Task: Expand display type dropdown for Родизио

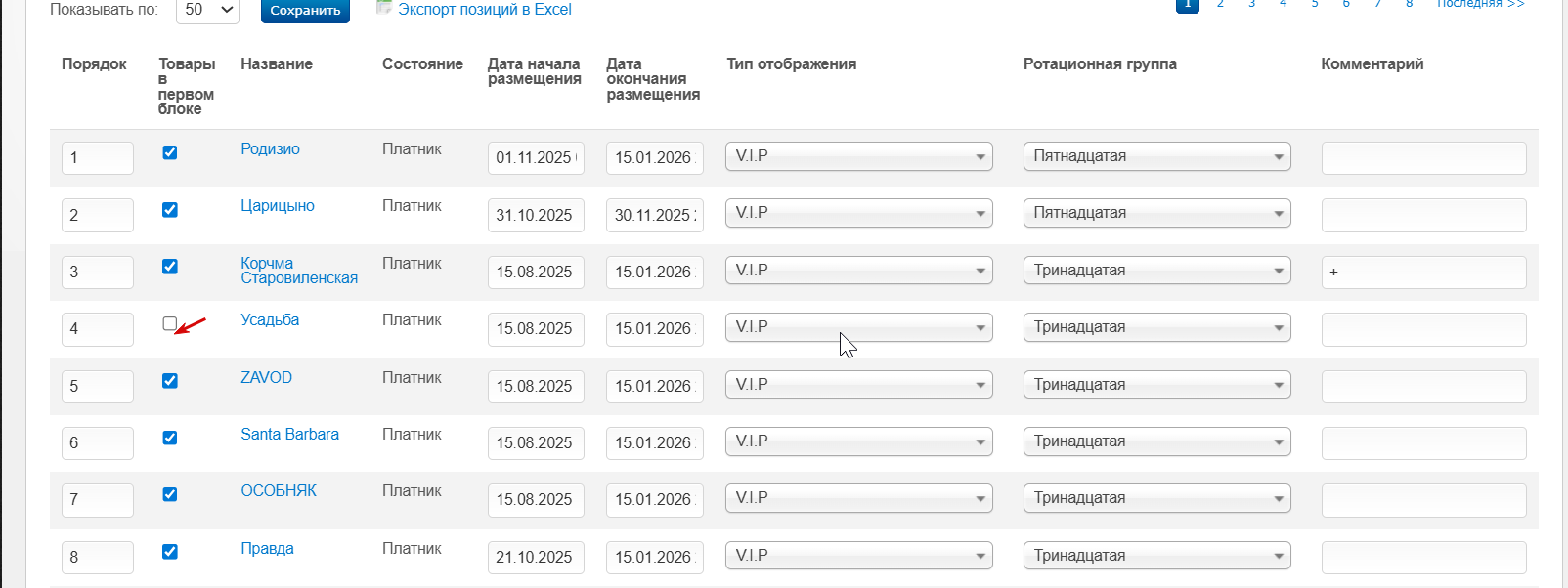Action: pyautogui.click(x=858, y=156)
